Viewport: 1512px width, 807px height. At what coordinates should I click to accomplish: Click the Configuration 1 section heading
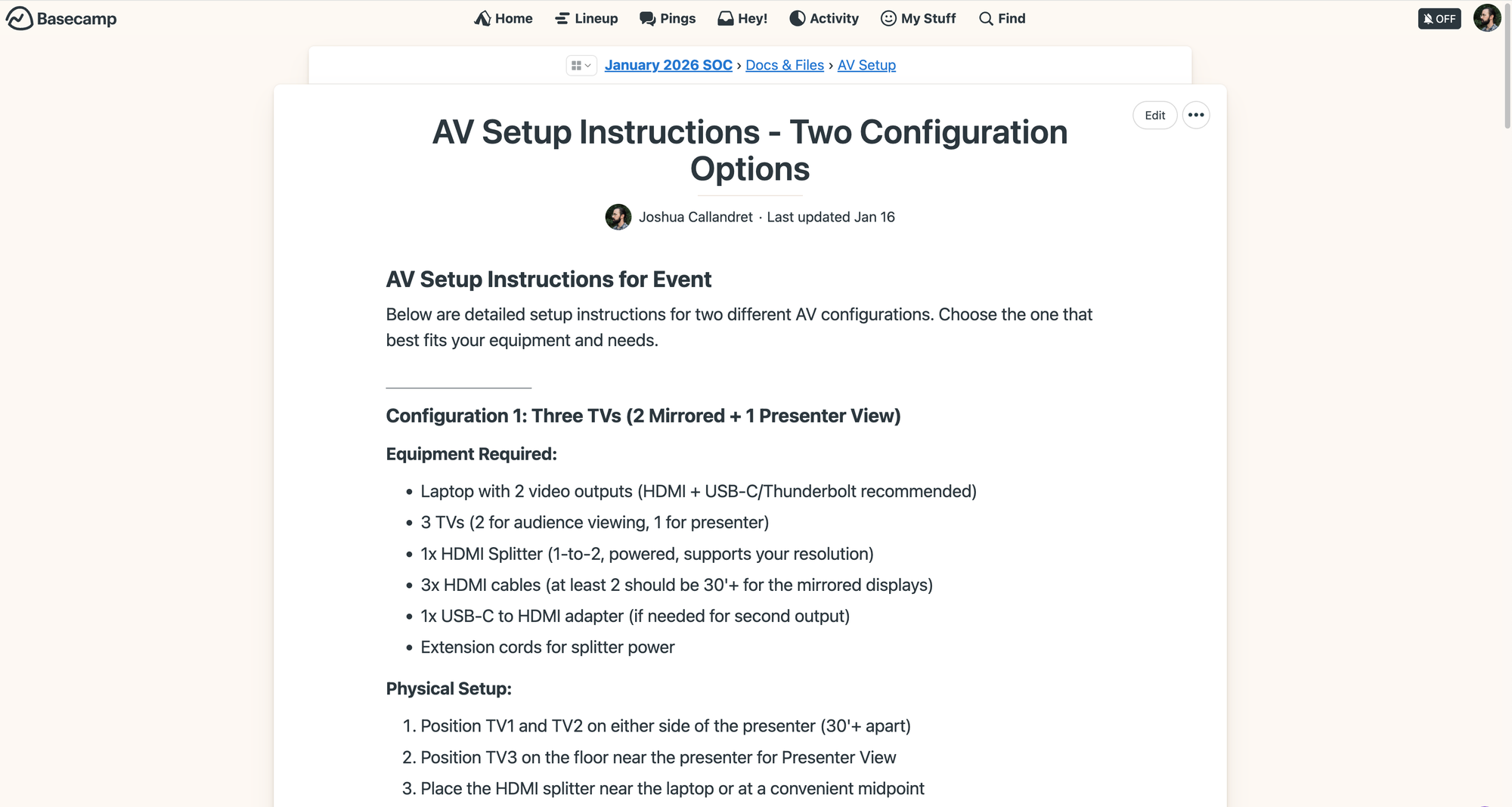(x=643, y=416)
